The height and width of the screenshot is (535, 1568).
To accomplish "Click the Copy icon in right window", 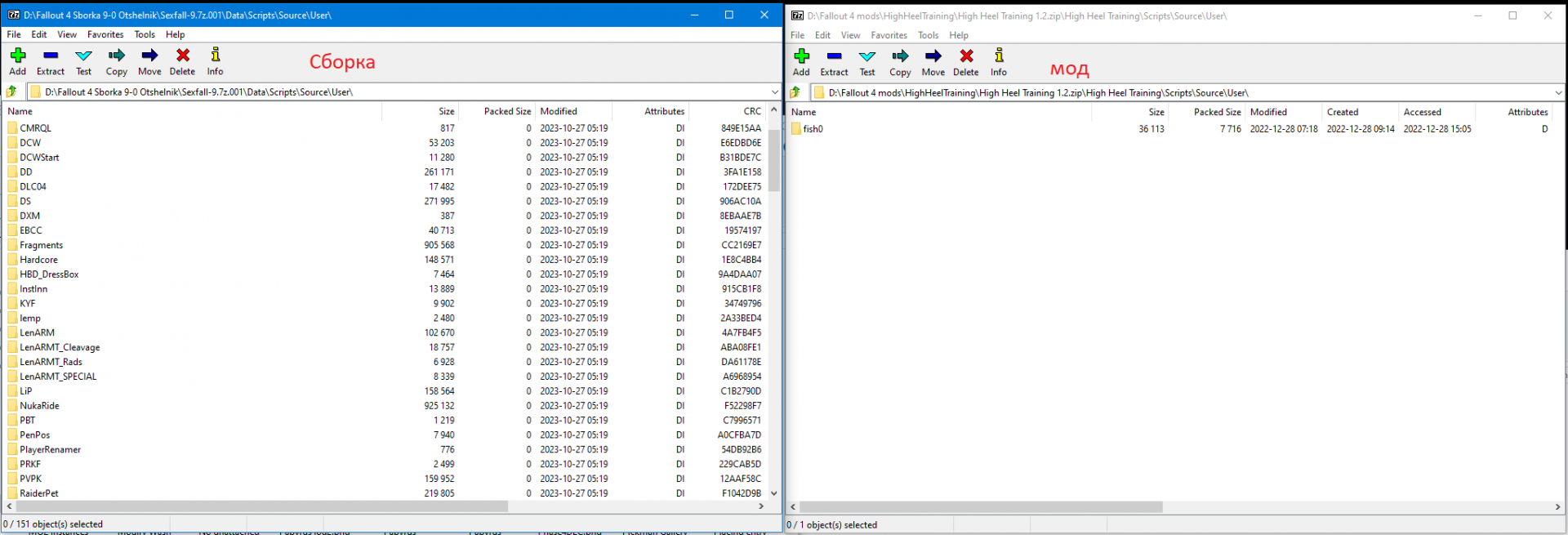I will pyautogui.click(x=900, y=56).
